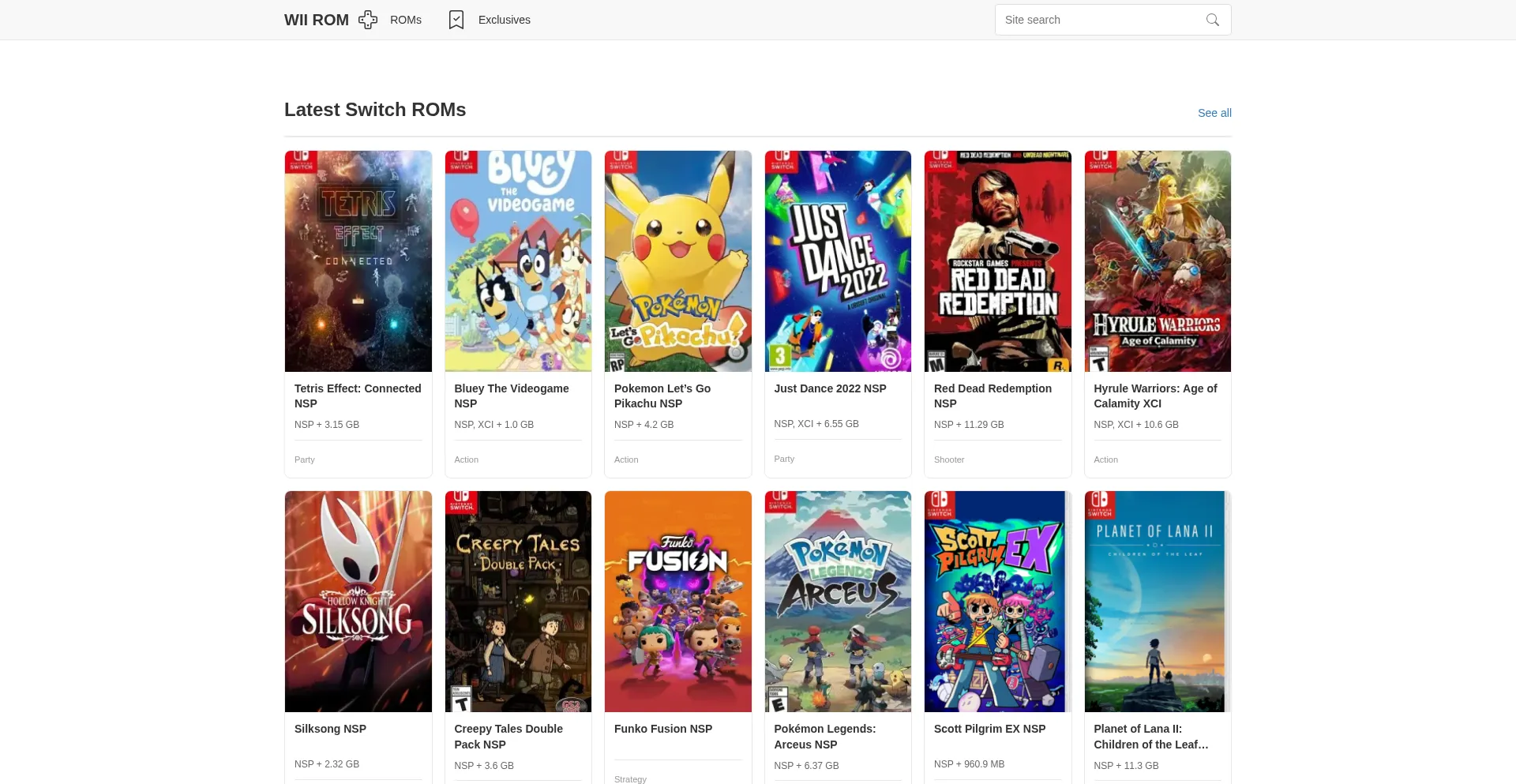Click the 'NSP + 960.9 MB' text

click(970, 764)
